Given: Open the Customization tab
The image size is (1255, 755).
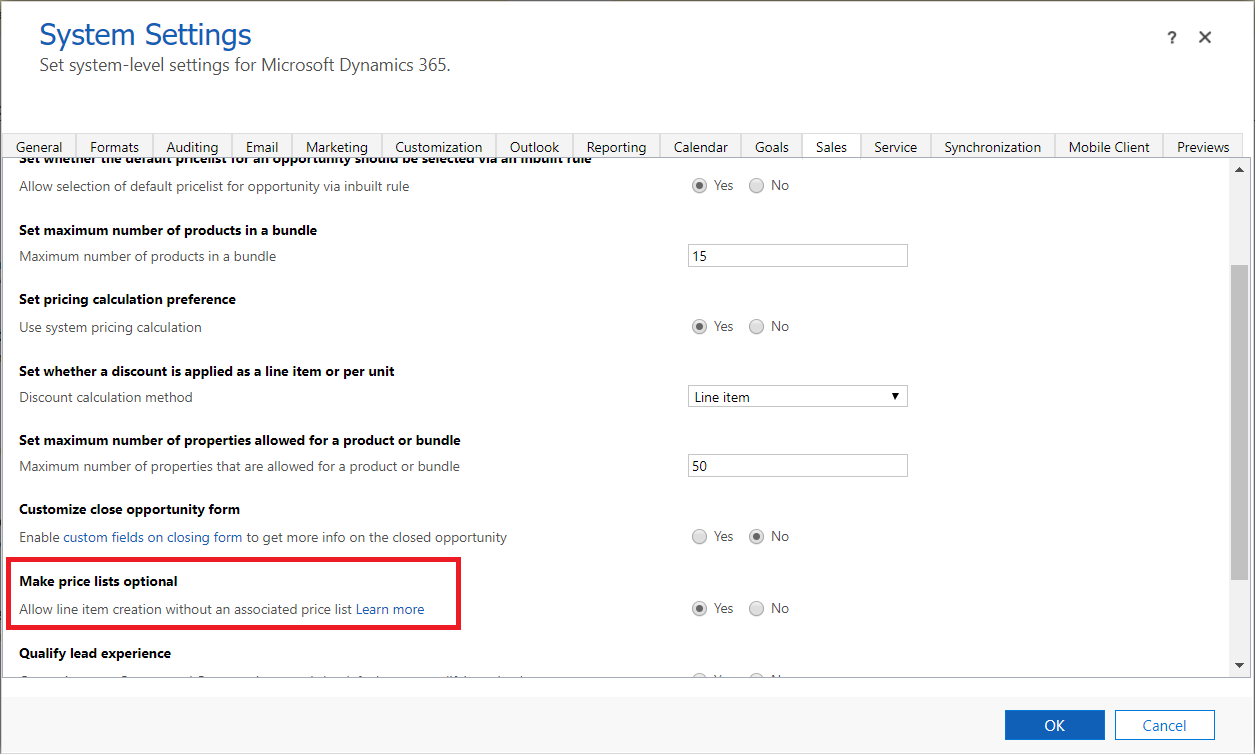Looking at the screenshot, I should (x=439, y=147).
